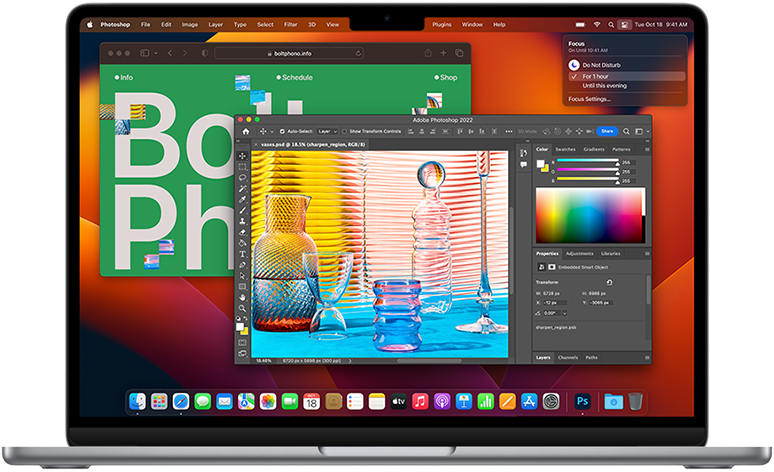Select the Path Selection arrow tool
774x472 pixels.
(242, 275)
